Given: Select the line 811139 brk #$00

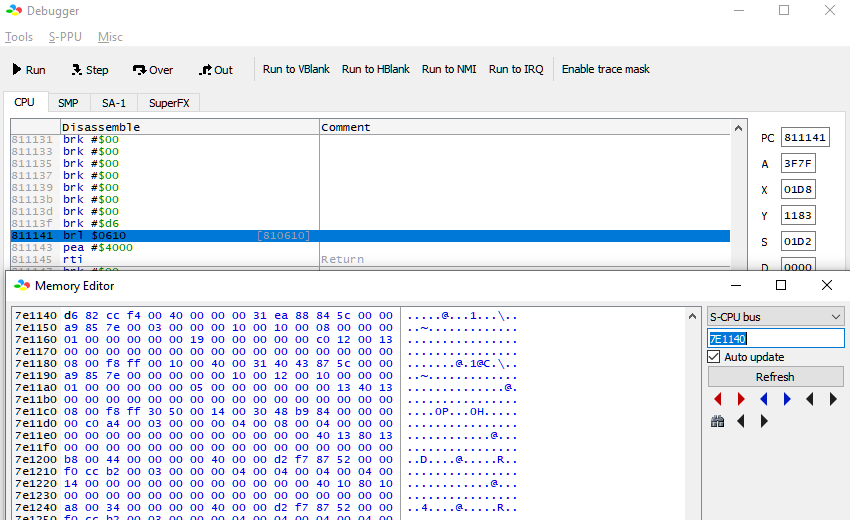Looking at the screenshot, I should click(x=370, y=188).
